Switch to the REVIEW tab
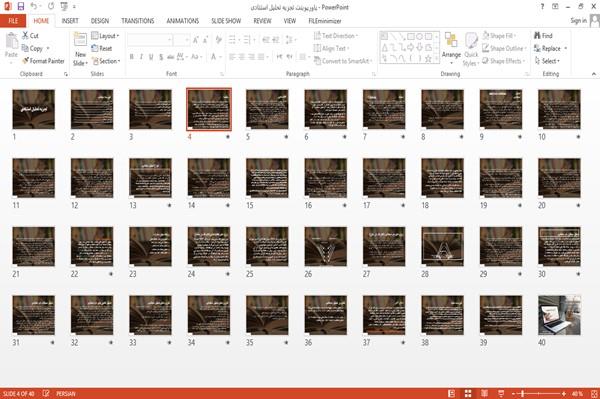600x399 pixels. pos(262,21)
